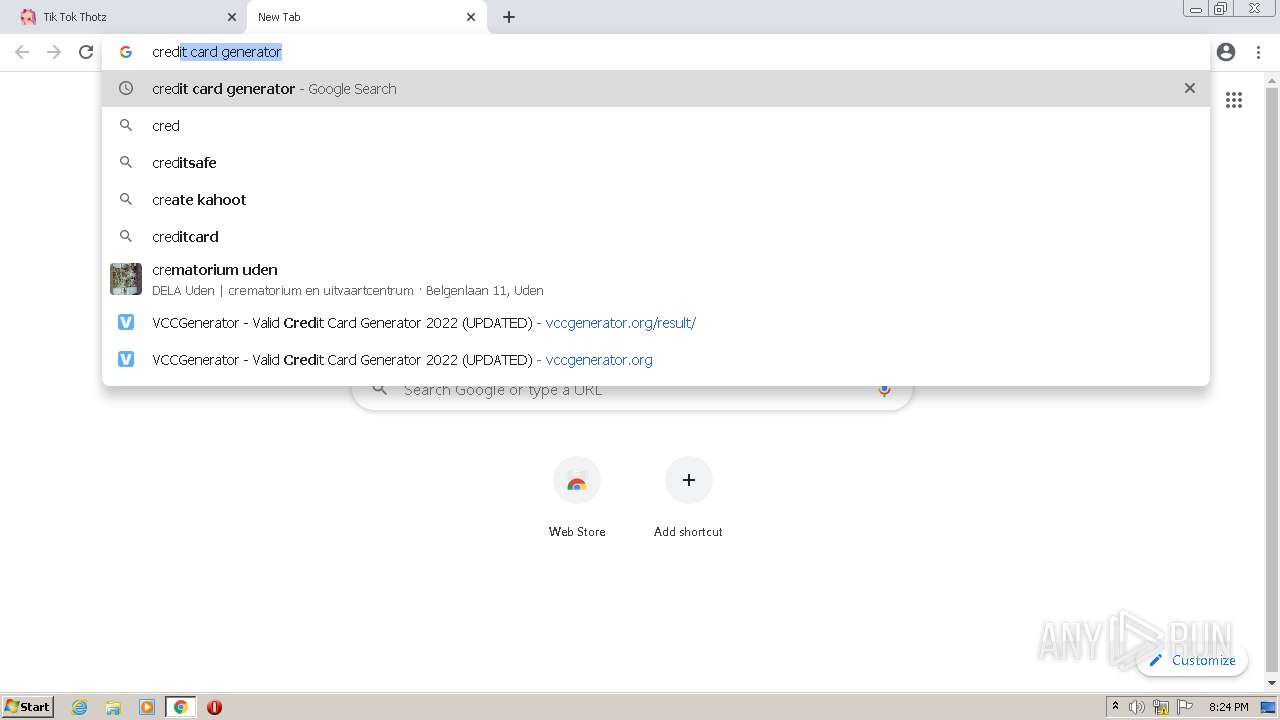Viewport: 1280px width, 720px height.
Task: Open the Chrome profile avatar menu
Action: point(1226,52)
